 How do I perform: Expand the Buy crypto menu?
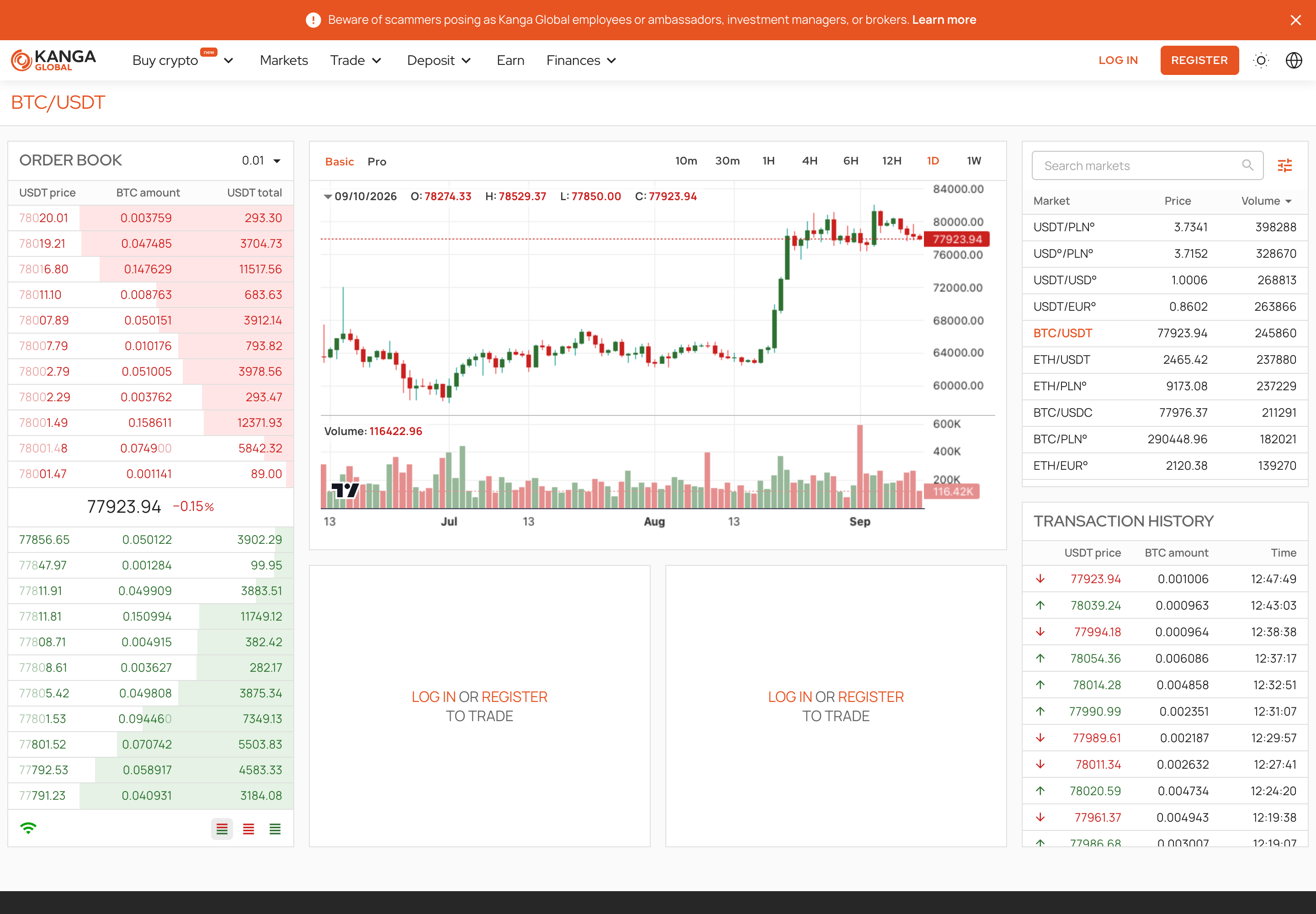pyautogui.click(x=183, y=60)
